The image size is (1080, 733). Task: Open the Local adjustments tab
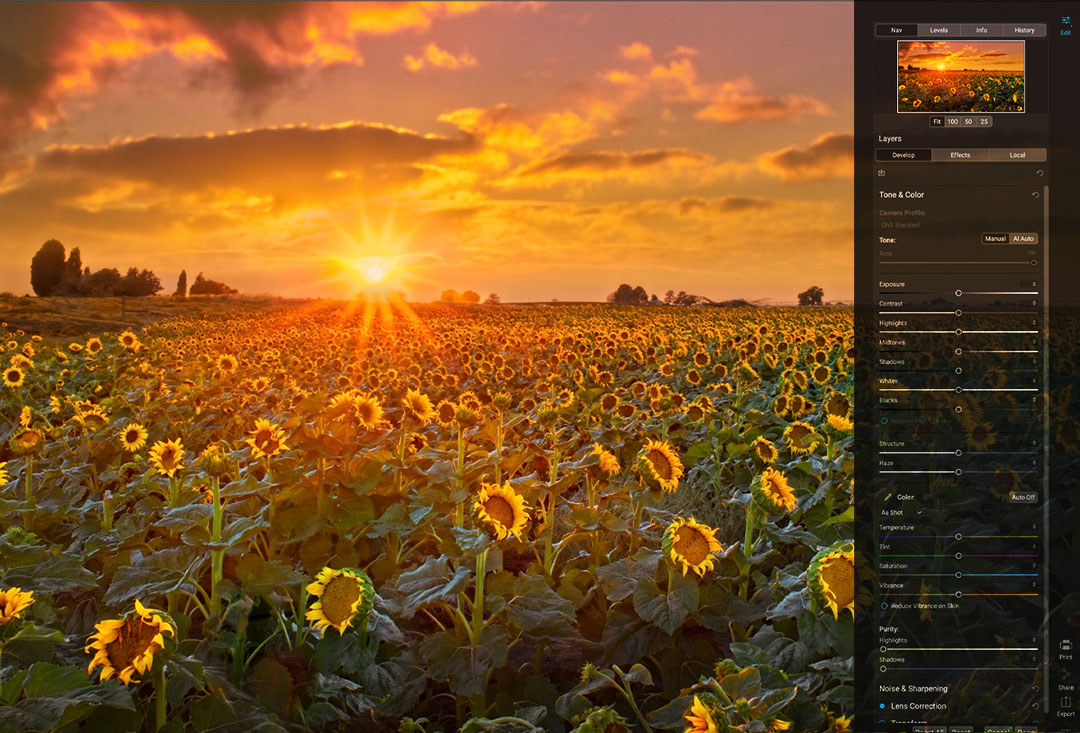coord(1017,155)
